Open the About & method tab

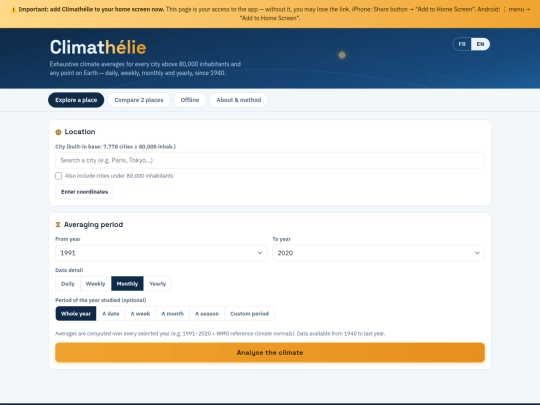pos(239,100)
